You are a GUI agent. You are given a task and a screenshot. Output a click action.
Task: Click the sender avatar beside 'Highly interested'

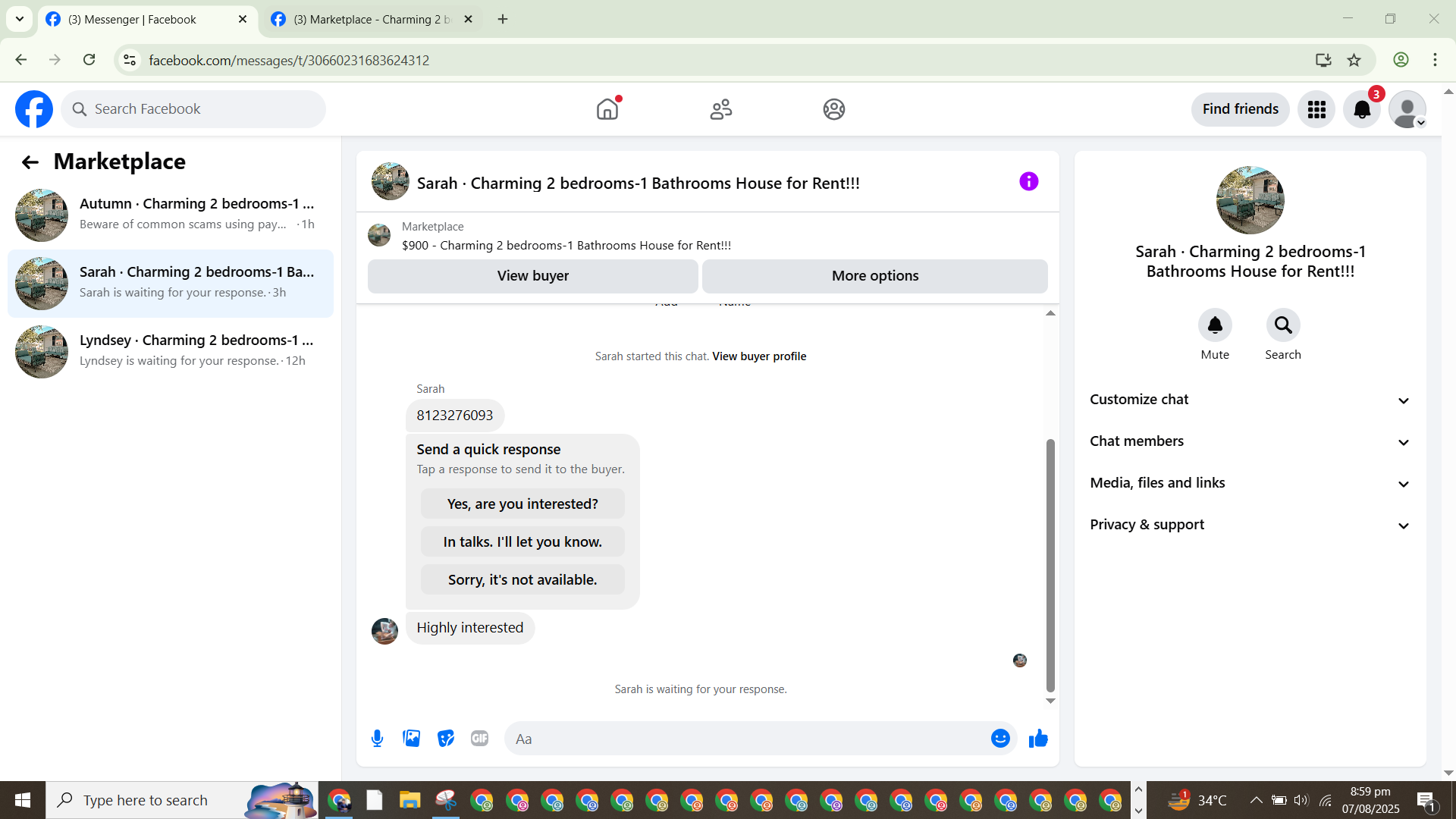point(384,630)
